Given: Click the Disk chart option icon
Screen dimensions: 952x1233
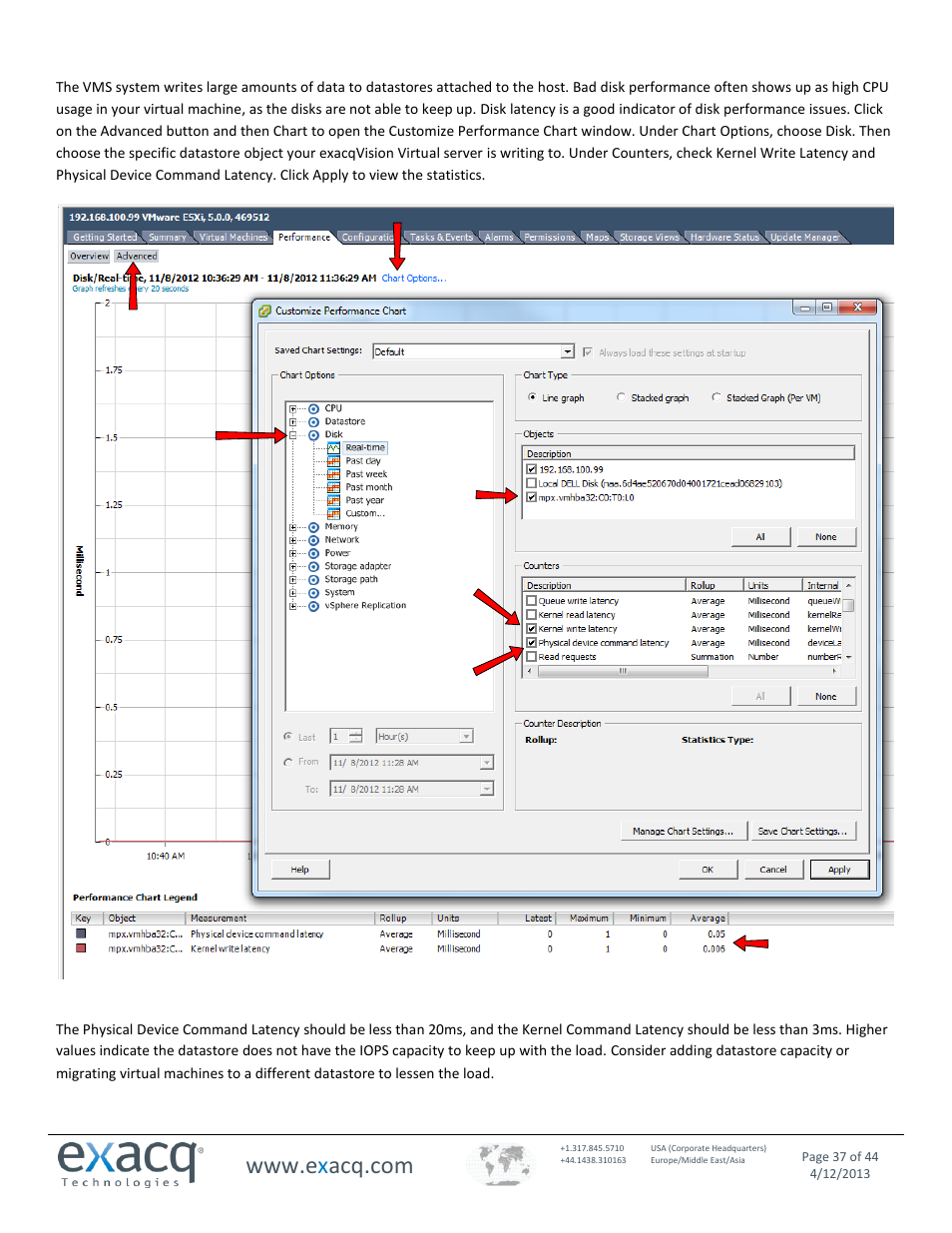Looking at the screenshot, I should (314, 434).
